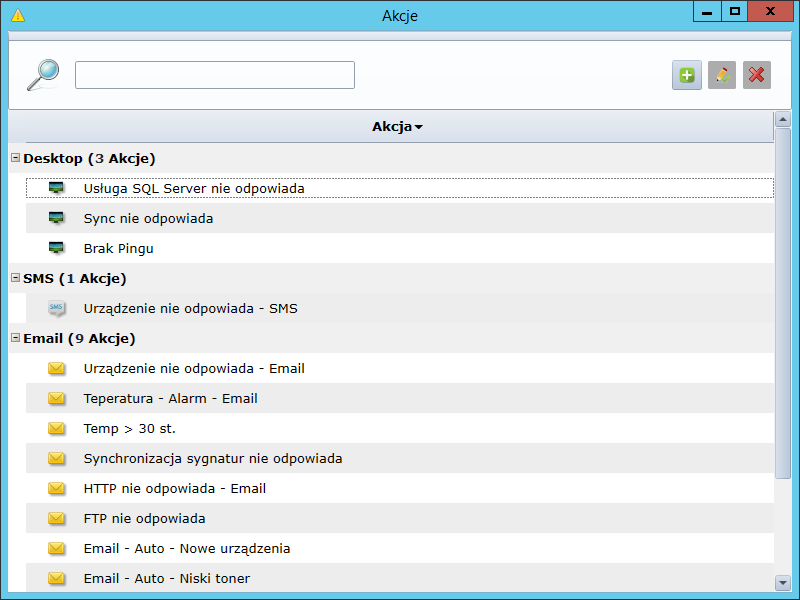
Task: Click the pencil edit action icon
Action: pyautogui.click(x=722, y=75)
